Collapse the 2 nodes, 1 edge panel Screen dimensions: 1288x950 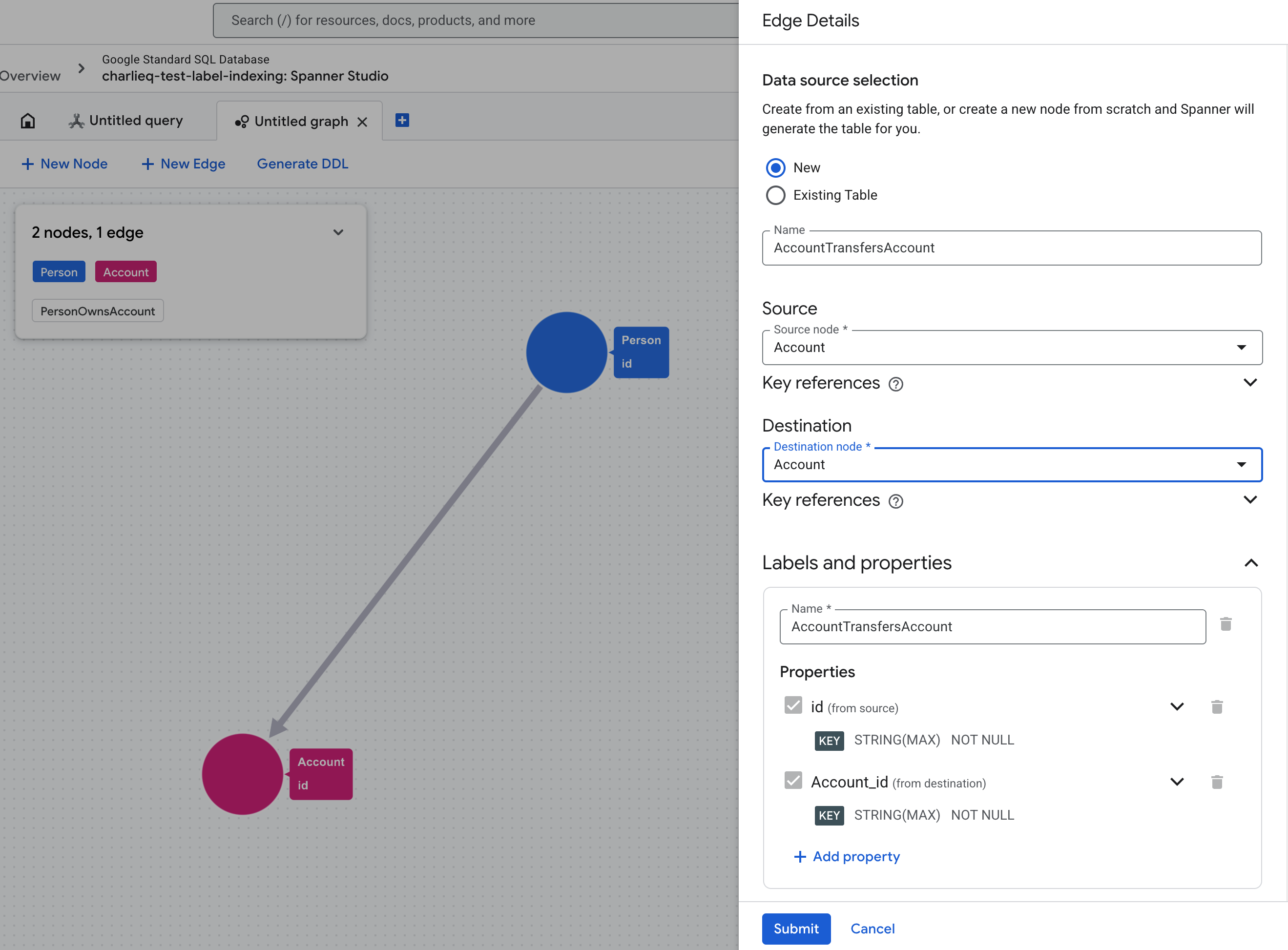(338, 232)
